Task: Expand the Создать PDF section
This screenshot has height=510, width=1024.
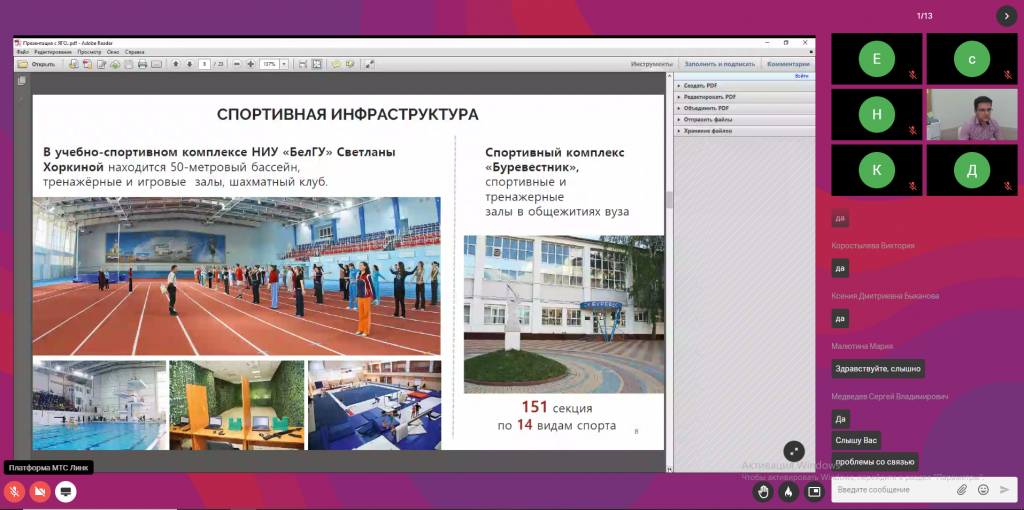Action: (744, 86)
